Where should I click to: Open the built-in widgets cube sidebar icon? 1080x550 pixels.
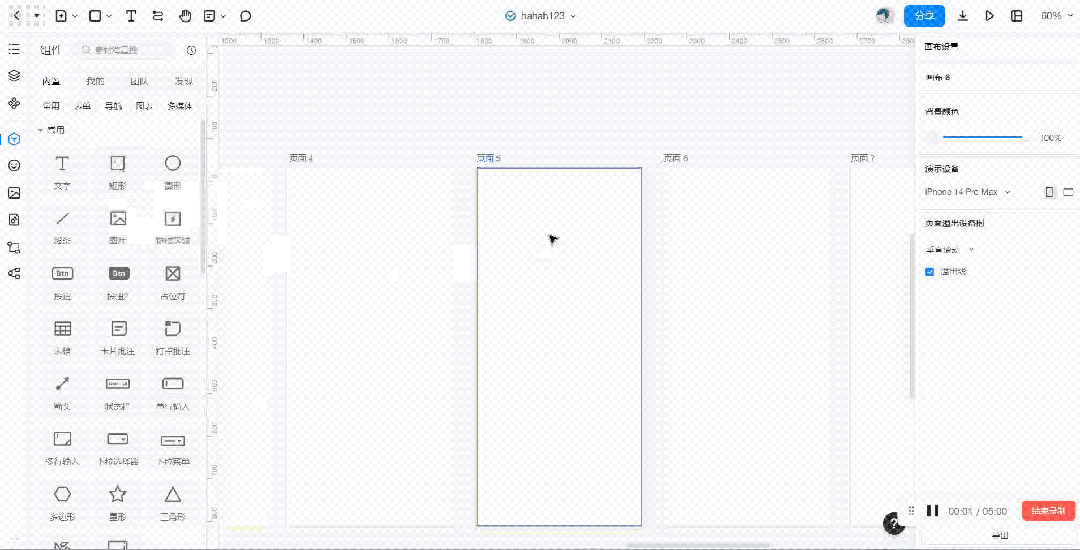coord(14,139)
